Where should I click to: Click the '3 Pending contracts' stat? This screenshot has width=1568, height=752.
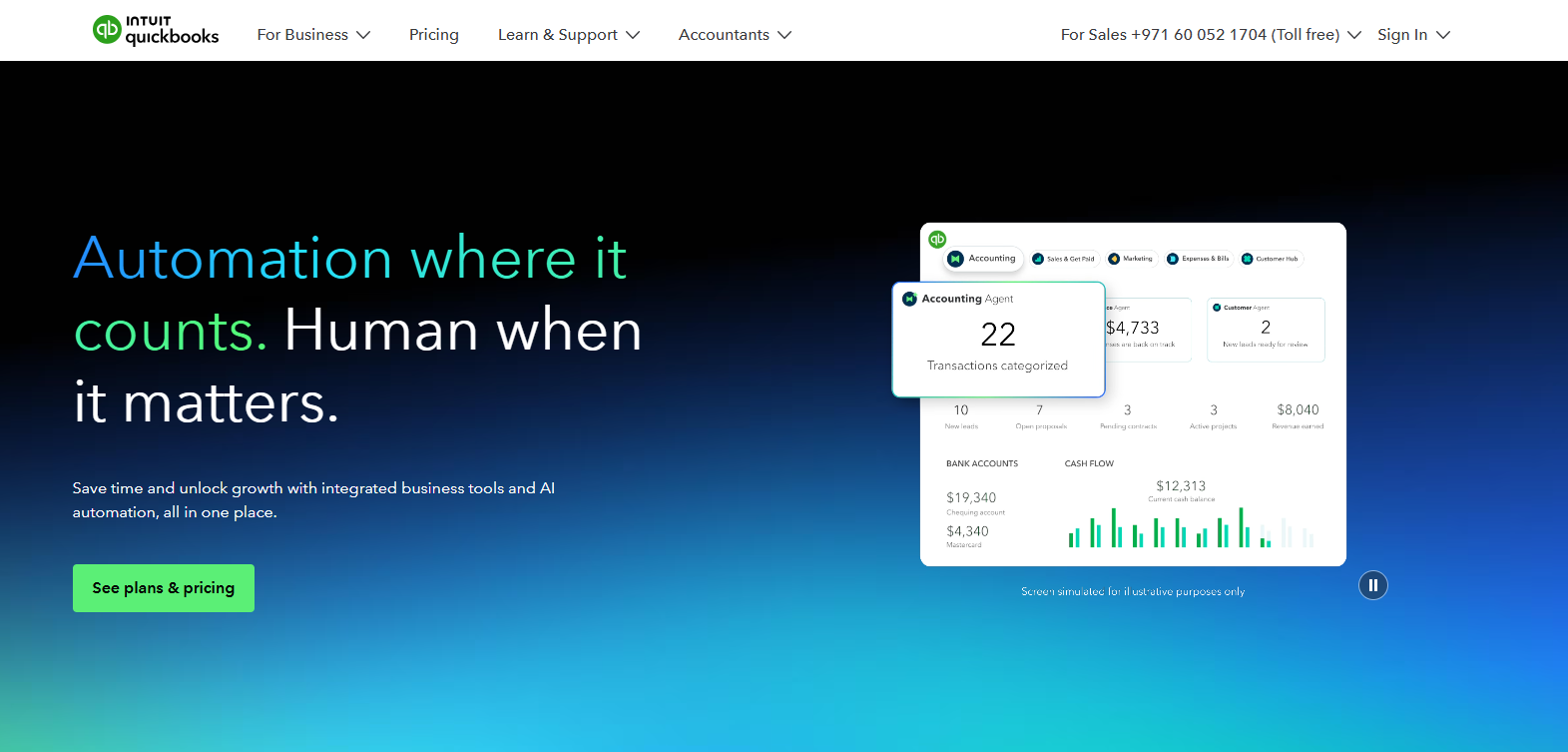pos(1128,416)
